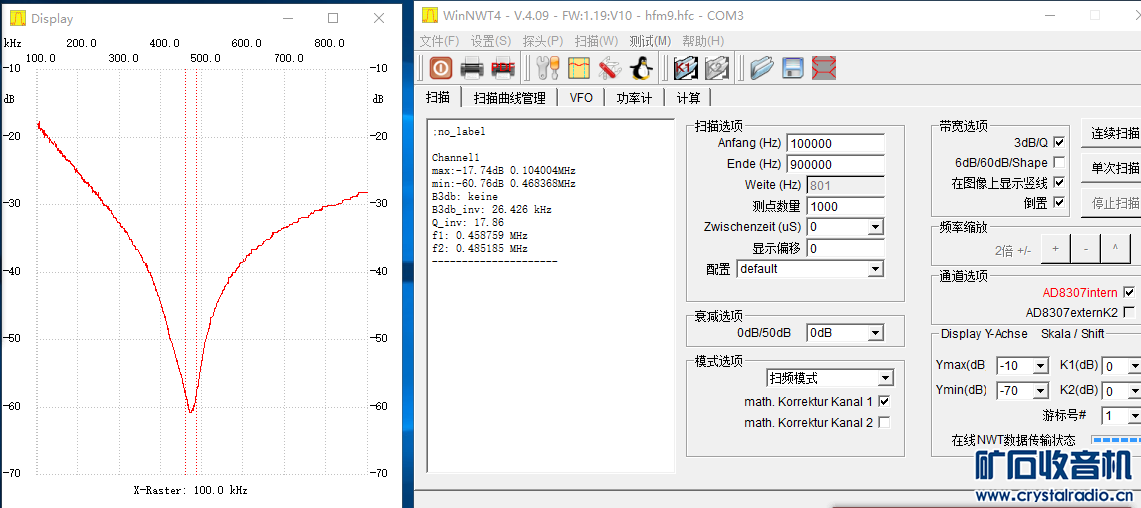
Task: Click the printer icon to print
Action: point(472,68)
